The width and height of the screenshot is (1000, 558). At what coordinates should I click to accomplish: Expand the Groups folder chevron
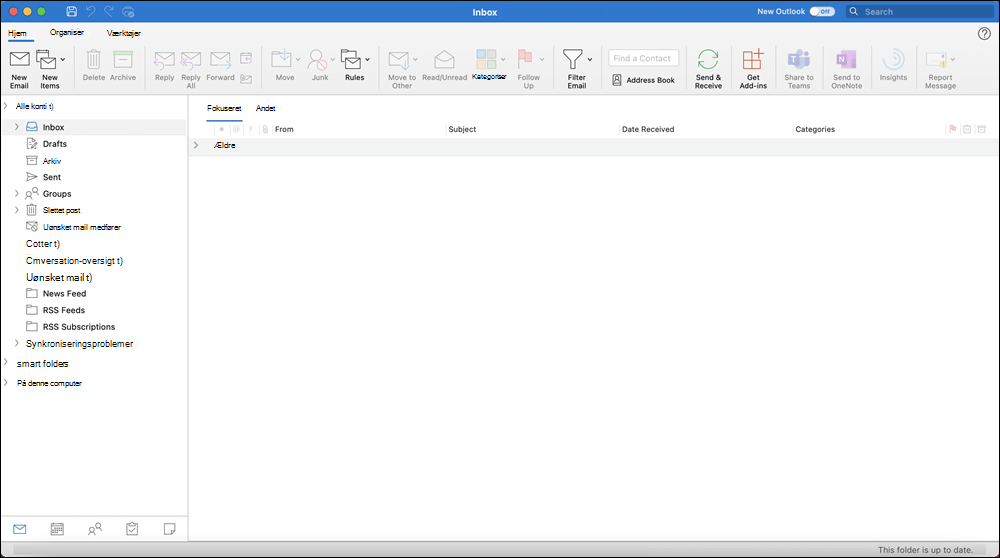(17, 193)
